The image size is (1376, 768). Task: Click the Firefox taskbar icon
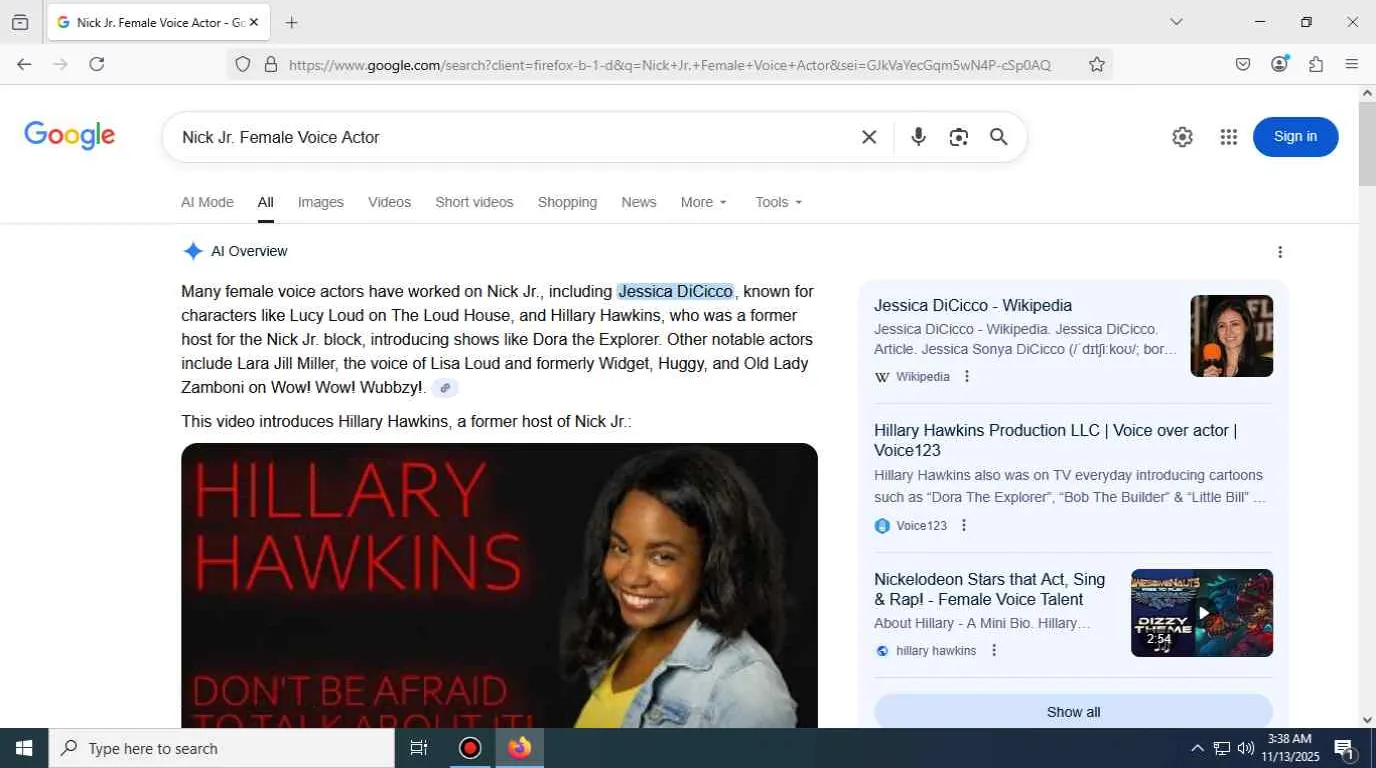coord(519,748)
